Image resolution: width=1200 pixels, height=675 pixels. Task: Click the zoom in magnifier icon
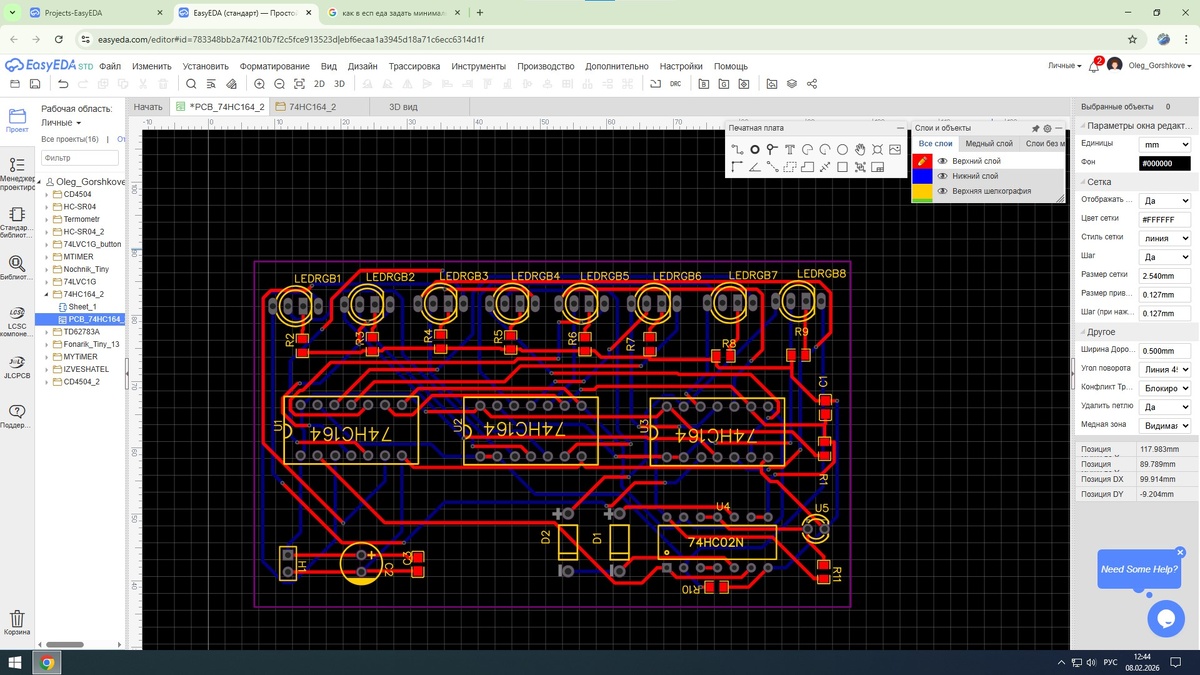pyautogui.click(x=259, y=84)
